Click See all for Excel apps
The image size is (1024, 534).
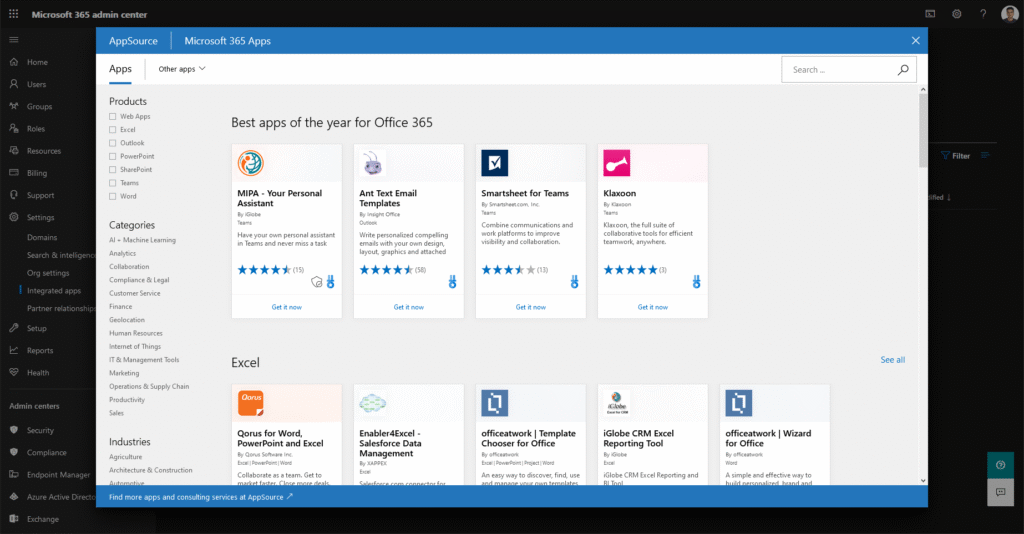(x=893, y=360)
